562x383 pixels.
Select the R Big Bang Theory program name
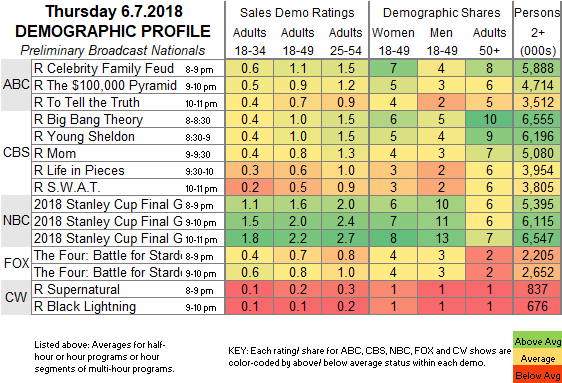tap(89, 120)
